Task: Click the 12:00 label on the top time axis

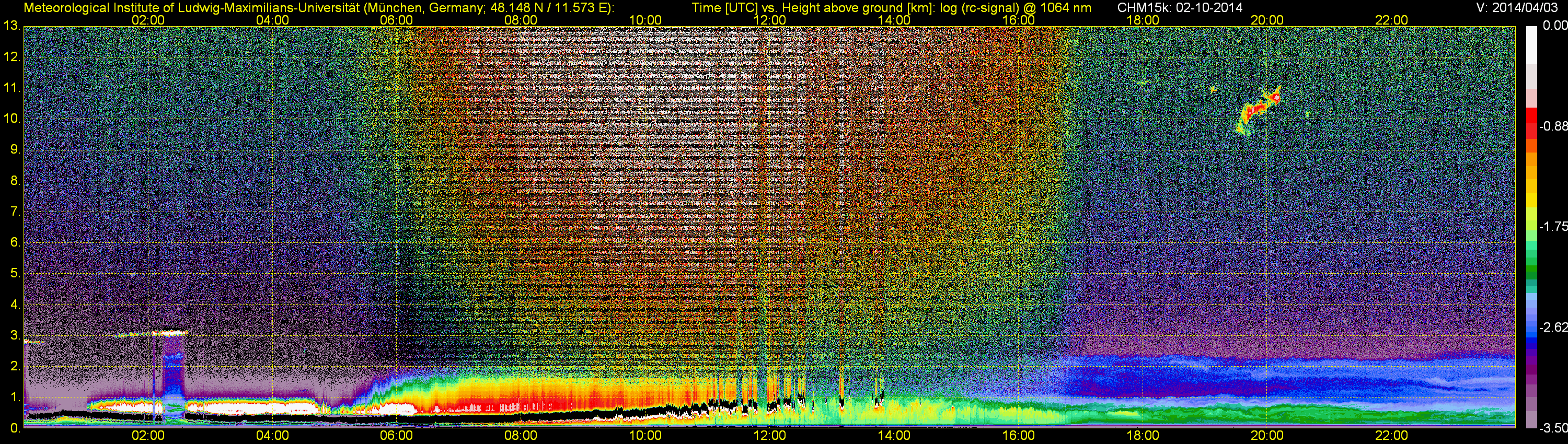Action: point(769,20)
